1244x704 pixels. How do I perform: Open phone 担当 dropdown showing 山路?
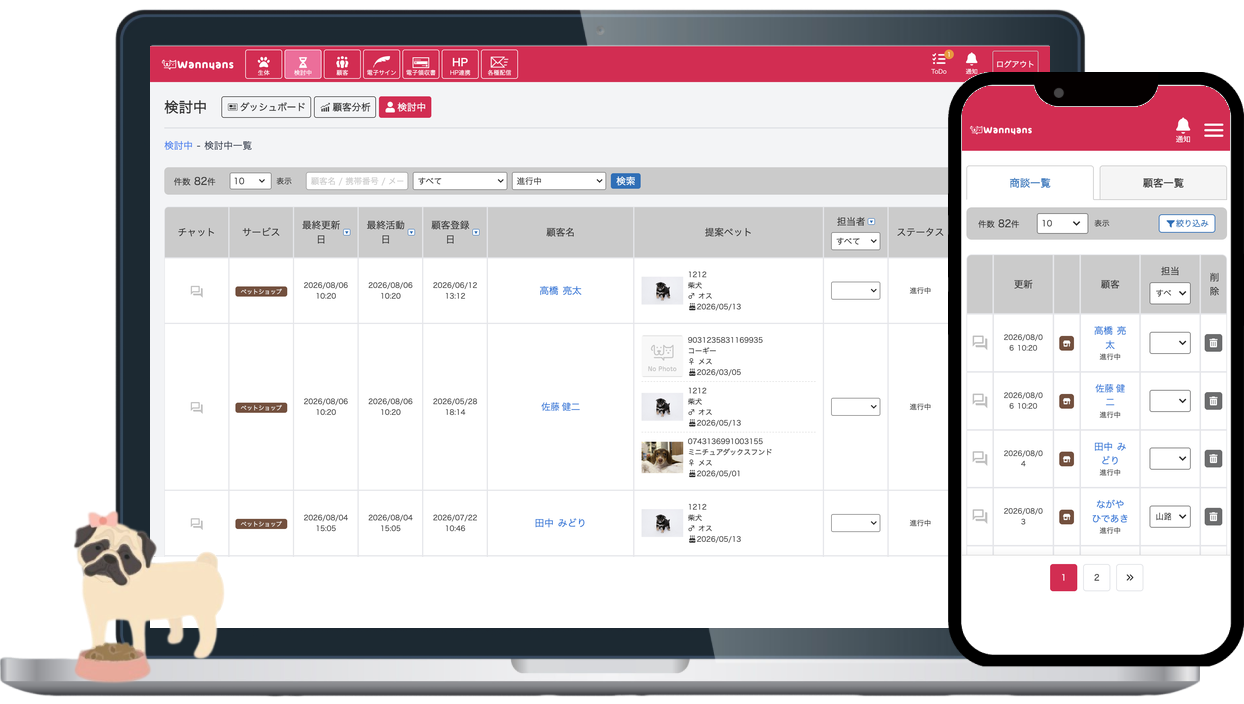(1170, 517)
